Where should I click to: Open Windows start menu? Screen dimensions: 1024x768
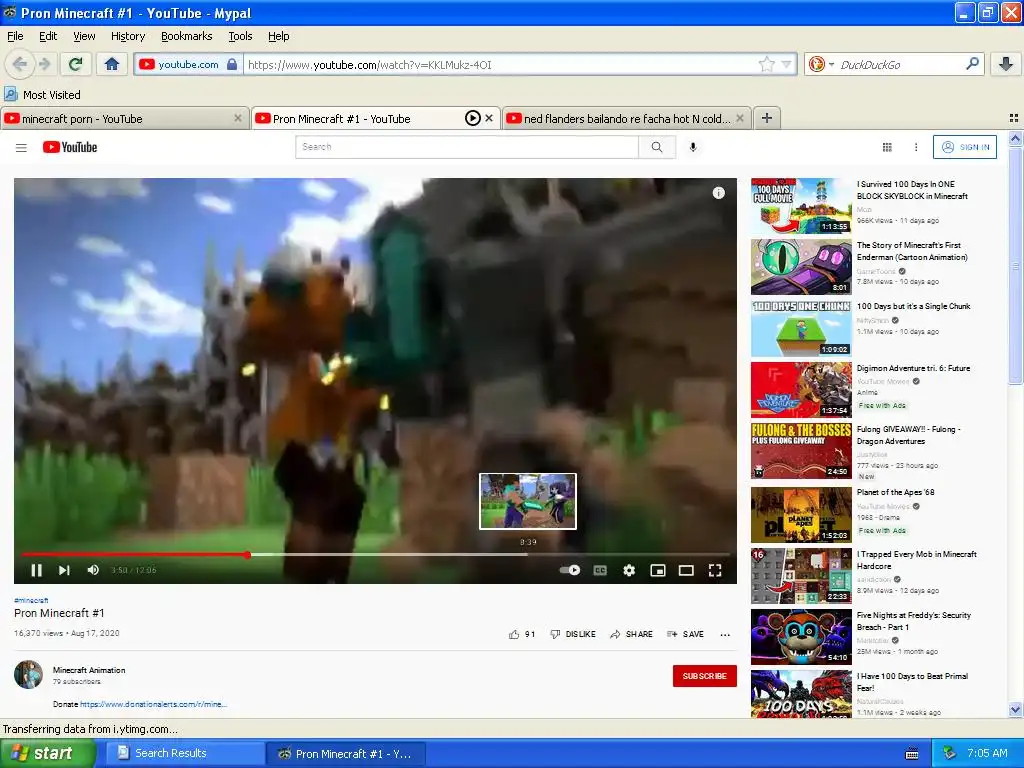point(47,753)
